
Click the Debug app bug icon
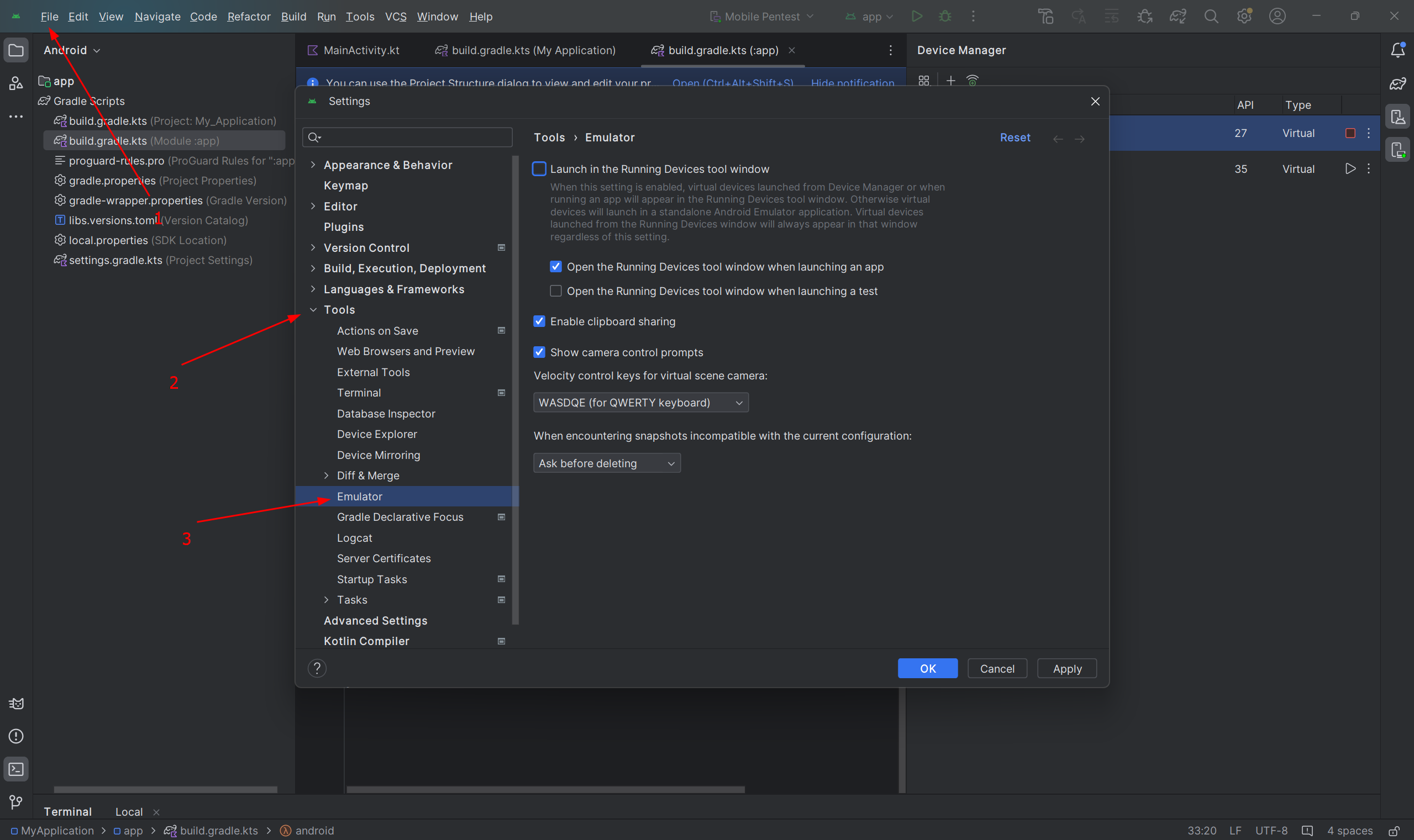pyautogui.click(x=944, y=17)
